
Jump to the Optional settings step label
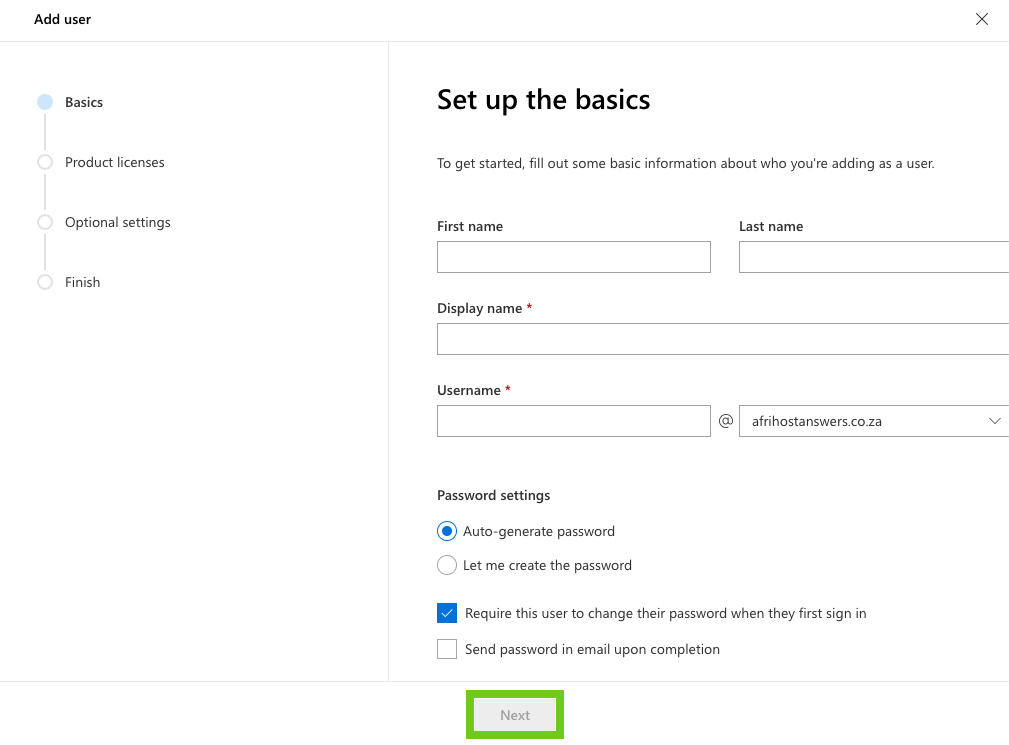[117, 222]
